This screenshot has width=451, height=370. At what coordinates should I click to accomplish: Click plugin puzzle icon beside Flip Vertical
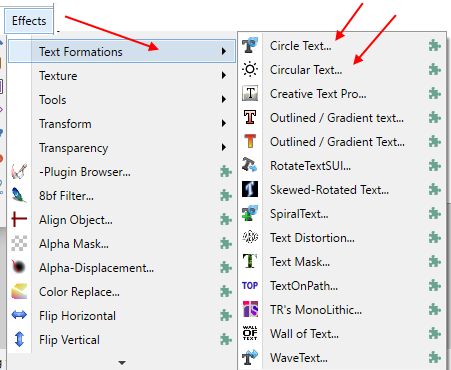226,340
